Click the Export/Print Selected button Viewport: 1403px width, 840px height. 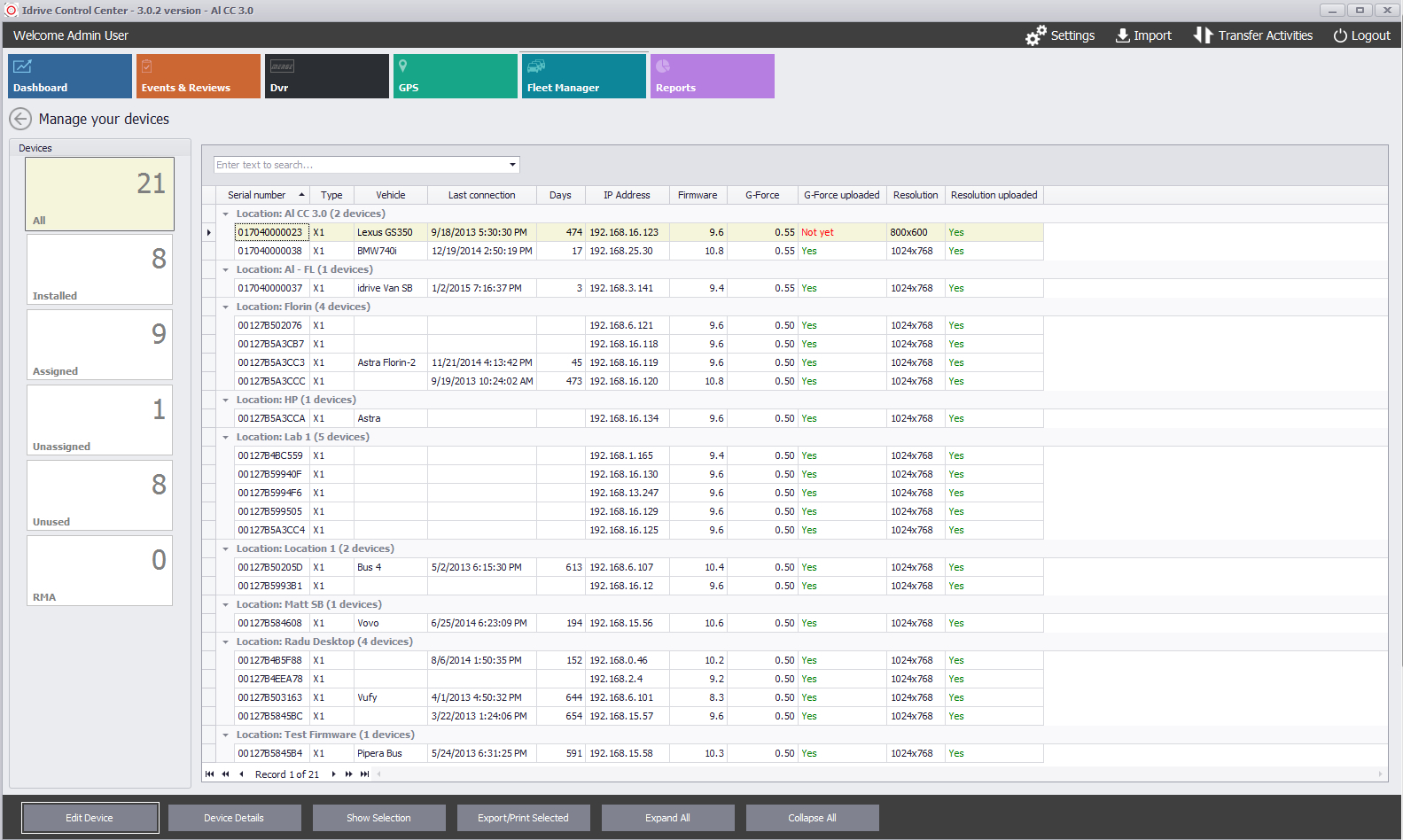point(523,818)
